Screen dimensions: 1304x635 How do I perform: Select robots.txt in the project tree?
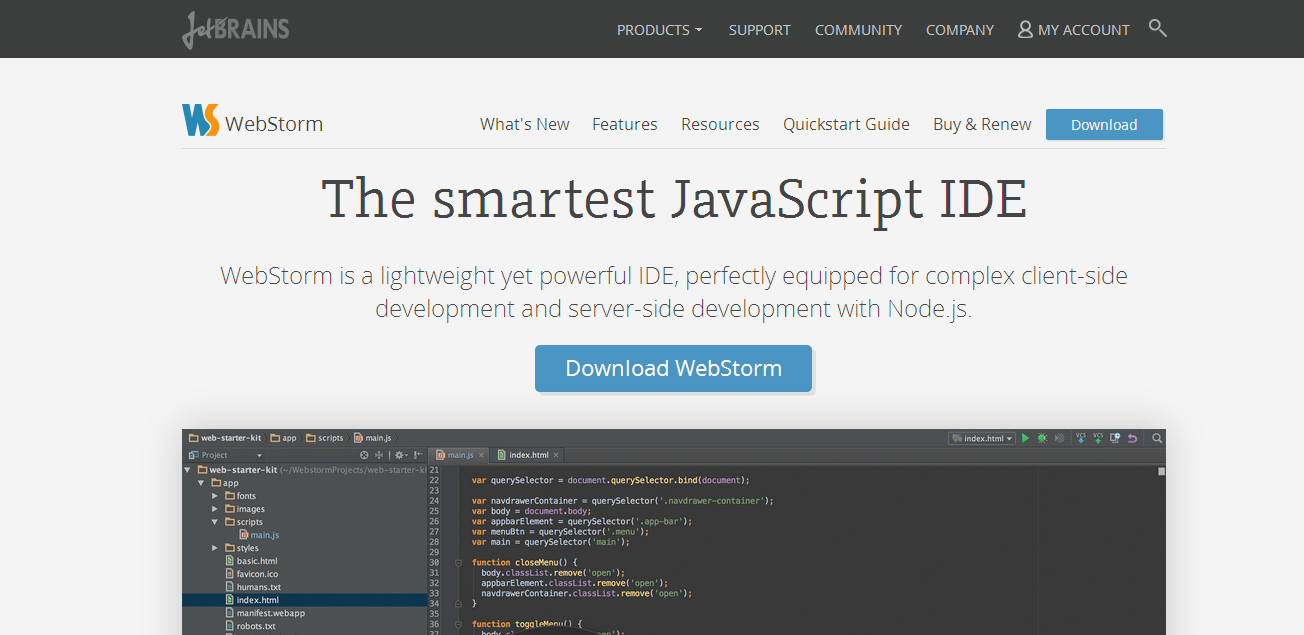pyautogui.click(x=249, y=626)
